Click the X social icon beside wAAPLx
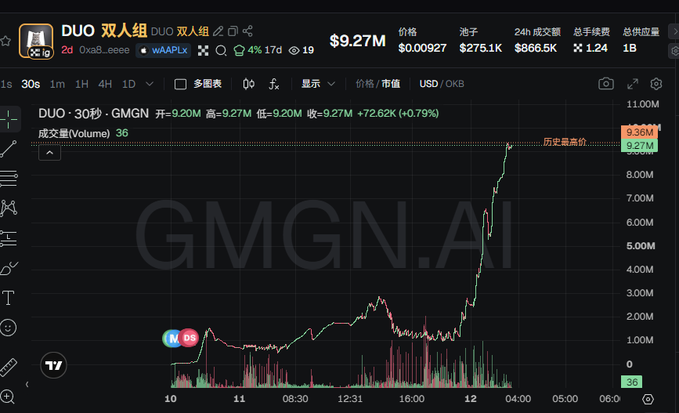The width and height of the screenshot is (679, 413). click(203, 51)
